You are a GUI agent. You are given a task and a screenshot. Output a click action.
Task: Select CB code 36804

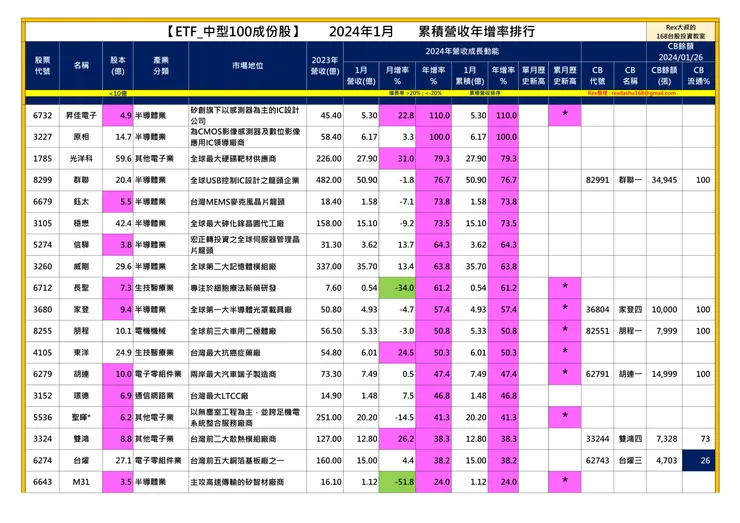tap(597, 310)
